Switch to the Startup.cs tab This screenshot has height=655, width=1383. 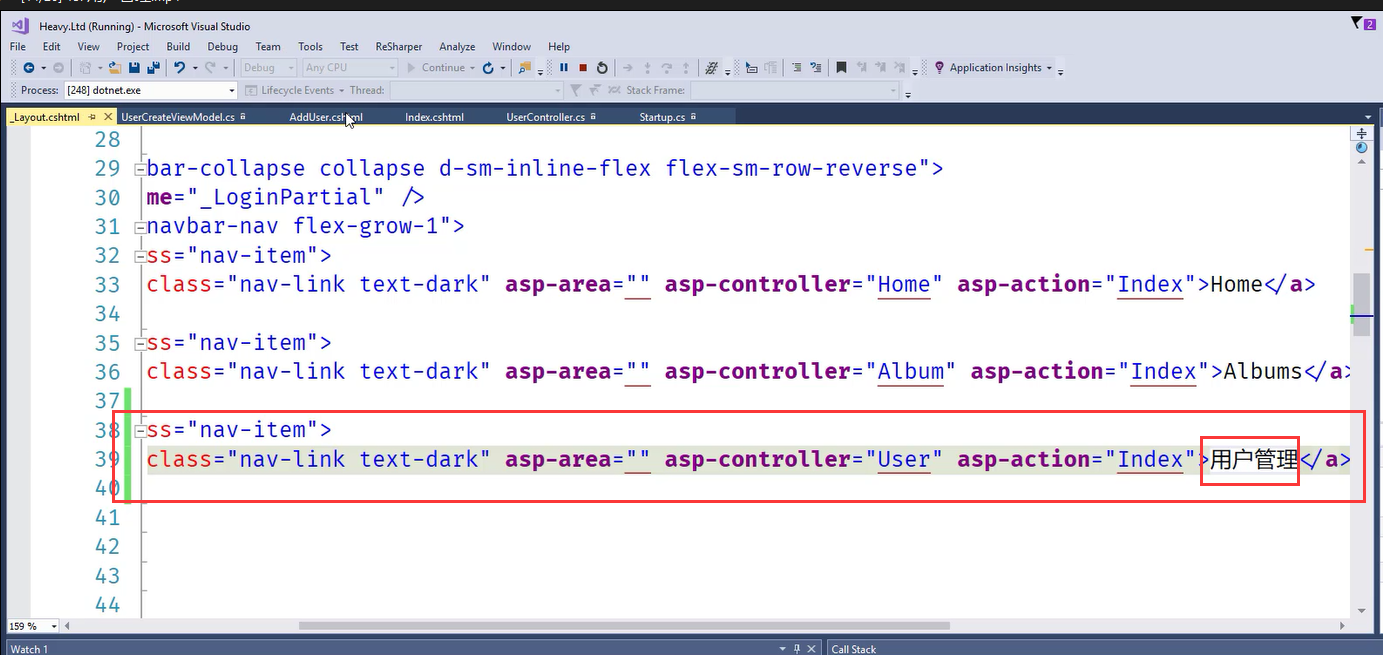click(x=662, y=117)
